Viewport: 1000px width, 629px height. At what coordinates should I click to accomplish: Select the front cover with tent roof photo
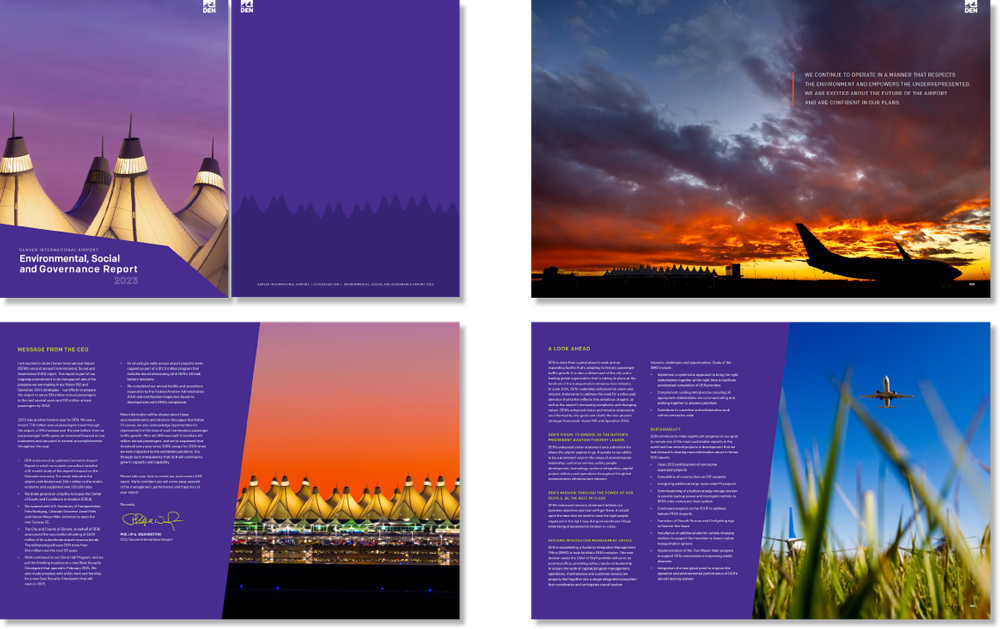pyautogui.click(x=114, y=149)
